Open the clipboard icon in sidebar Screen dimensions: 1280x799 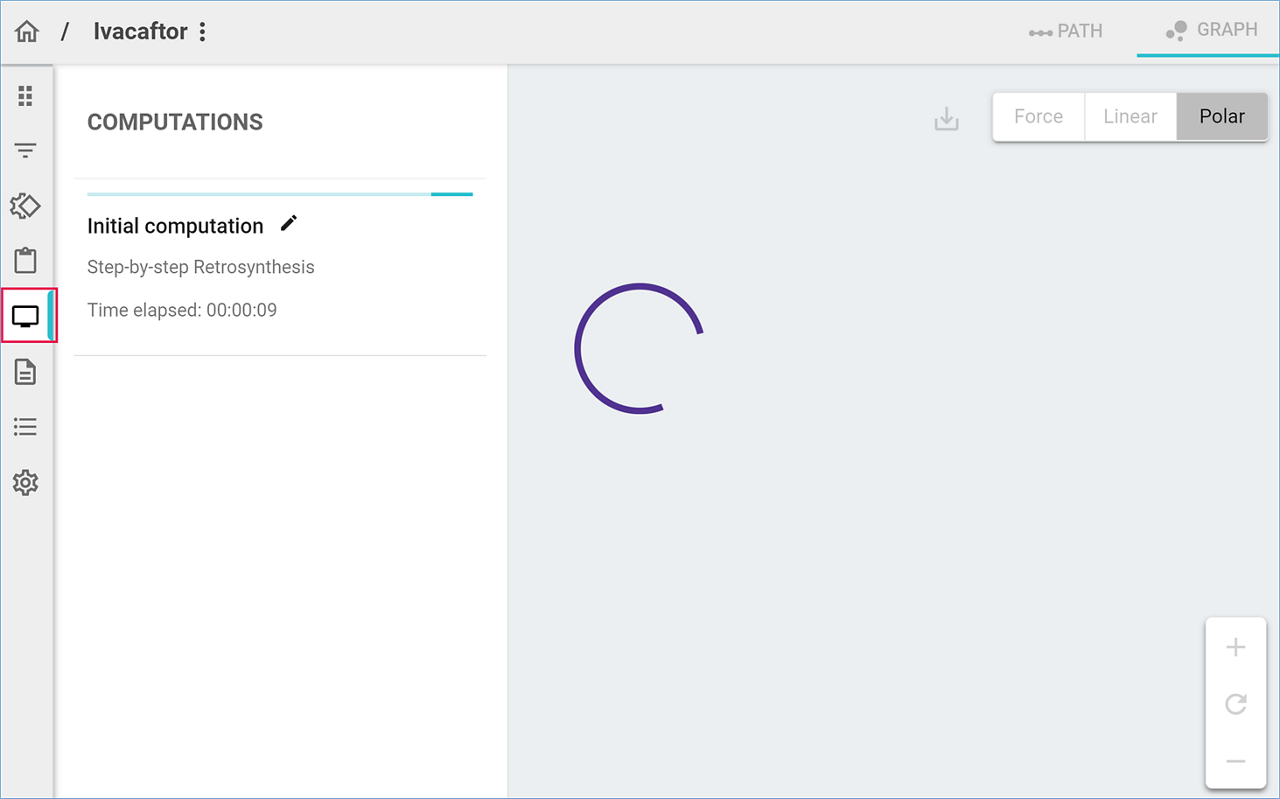[x=25, y=261]
